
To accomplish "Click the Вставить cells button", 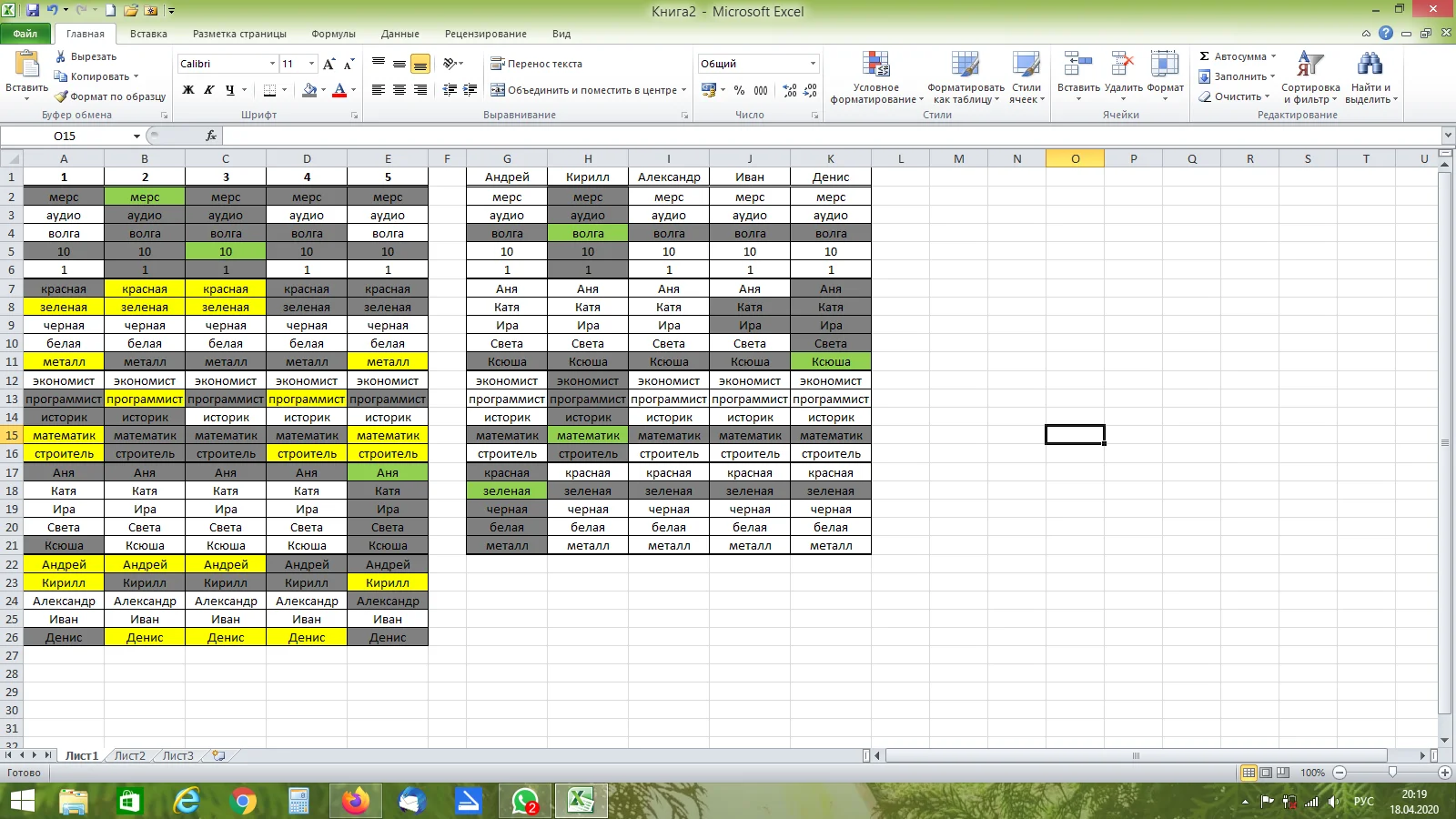I will [1078, 77].
